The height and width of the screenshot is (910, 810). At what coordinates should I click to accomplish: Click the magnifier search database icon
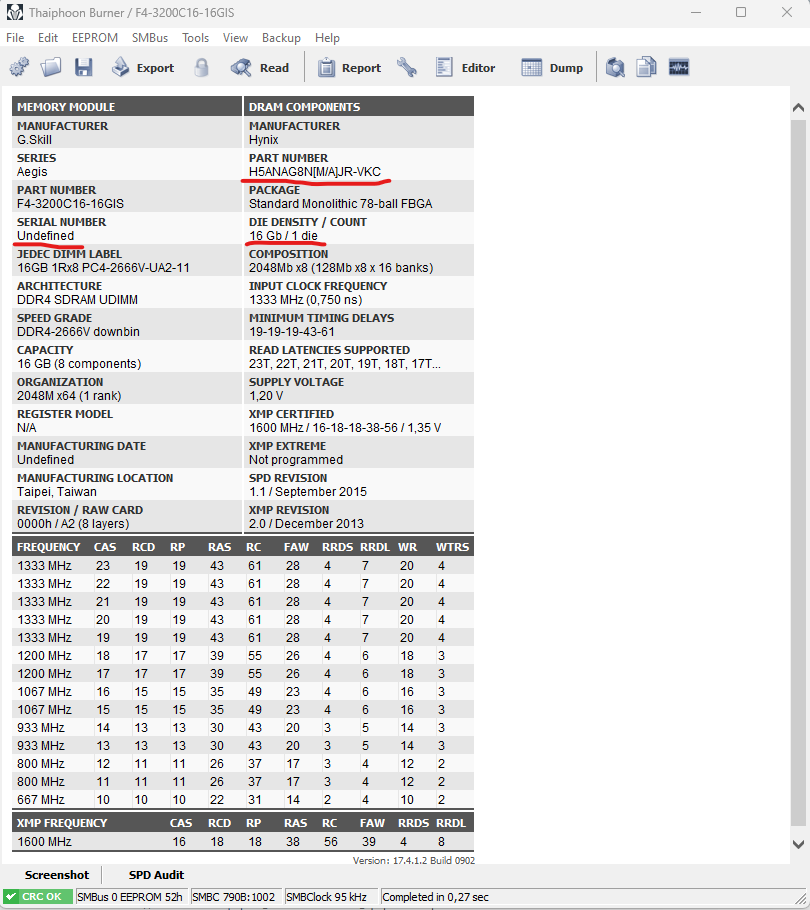click(x=615, y=67)
